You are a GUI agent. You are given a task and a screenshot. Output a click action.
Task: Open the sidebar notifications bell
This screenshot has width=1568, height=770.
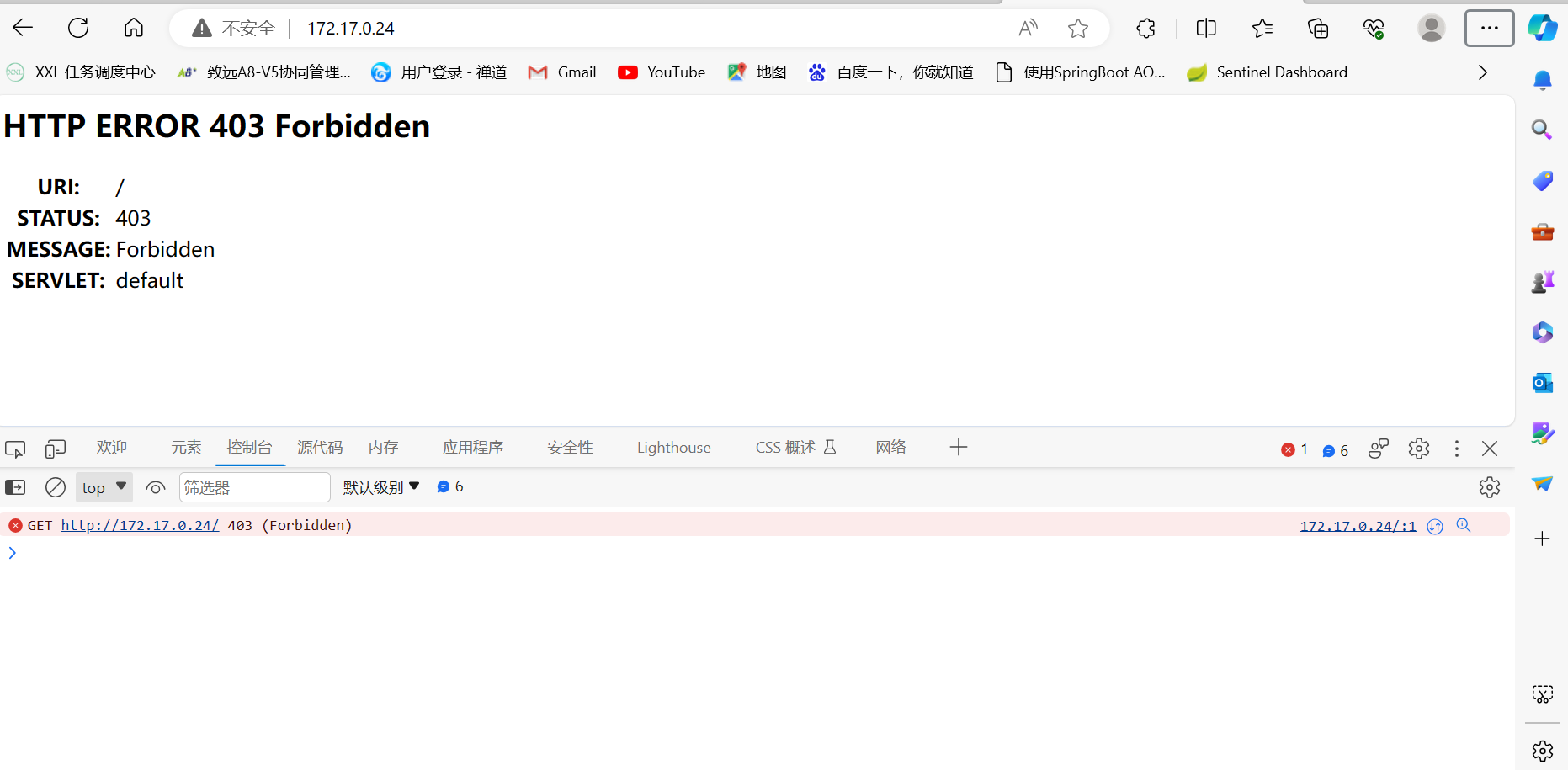tap(1543, 80)
